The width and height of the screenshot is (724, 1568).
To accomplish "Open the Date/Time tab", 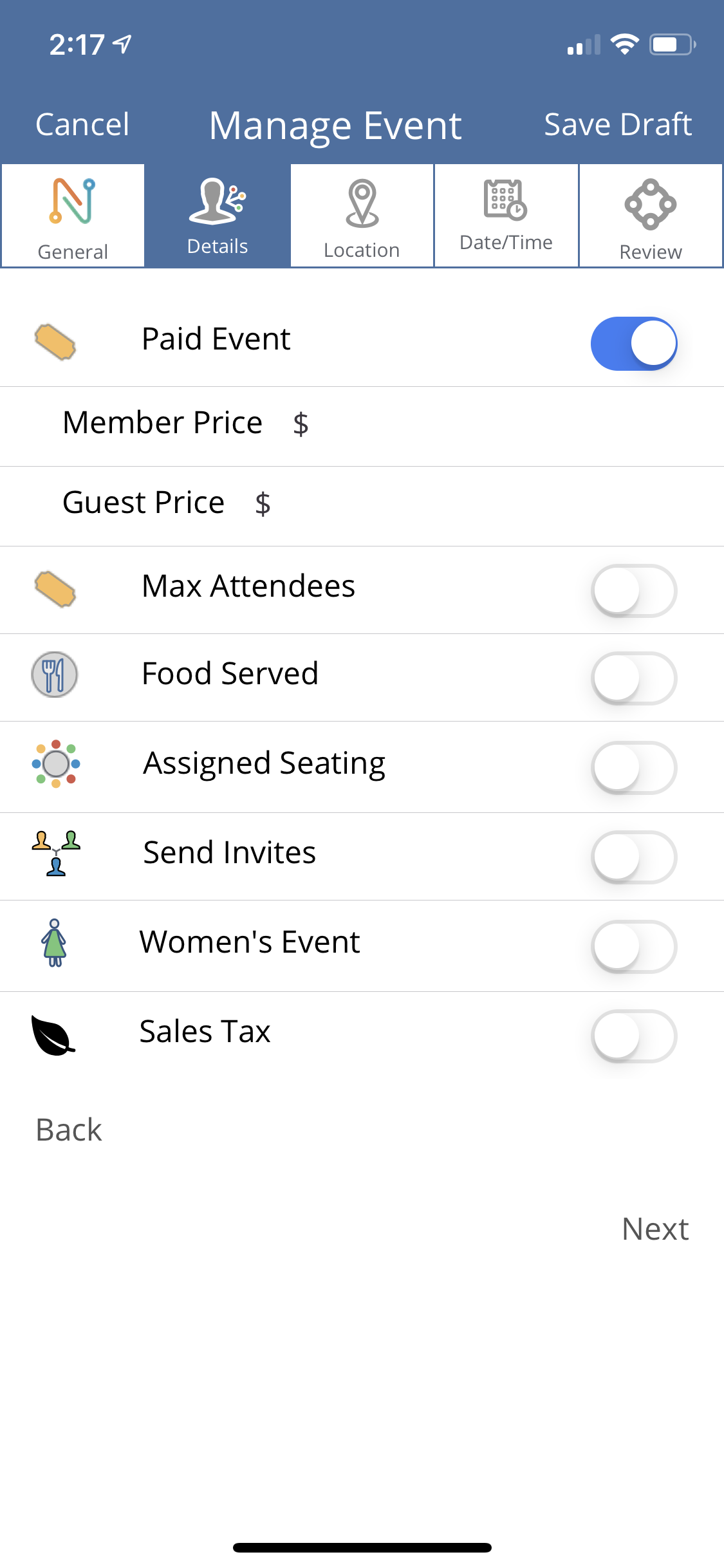I will point(506,216).
